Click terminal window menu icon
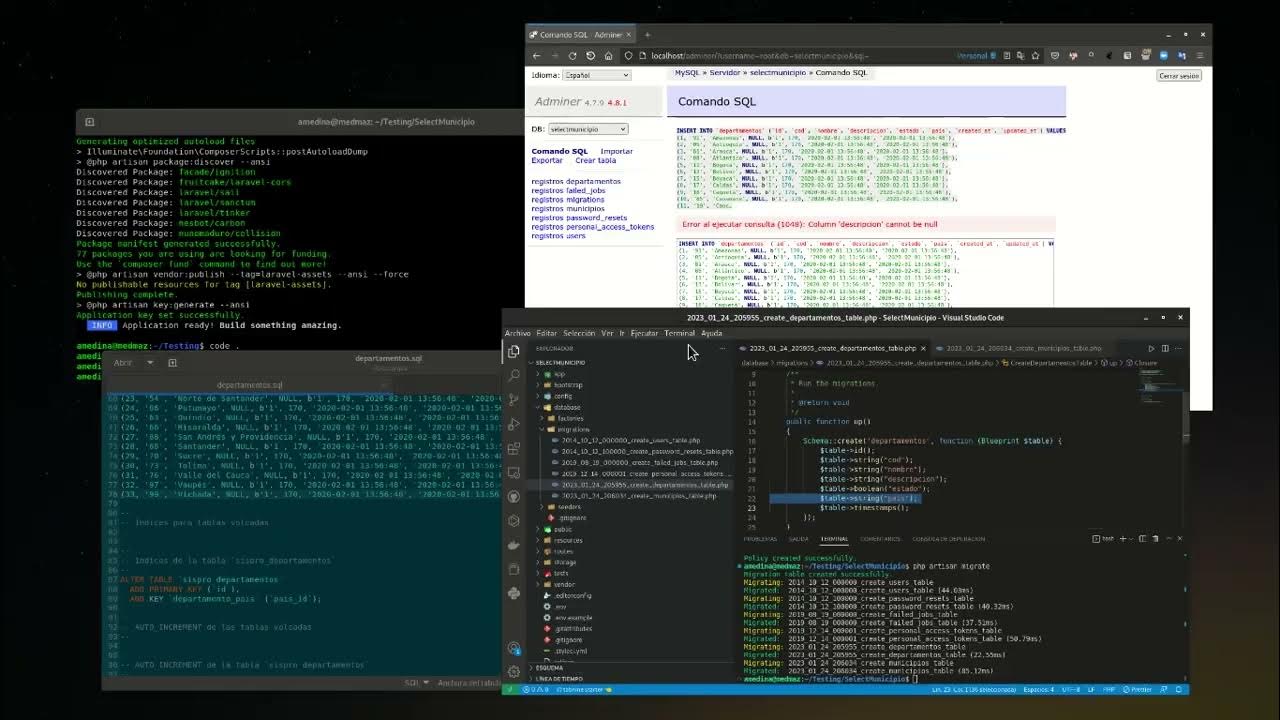This screenshot has width=1280, height=720. [89, 122]
